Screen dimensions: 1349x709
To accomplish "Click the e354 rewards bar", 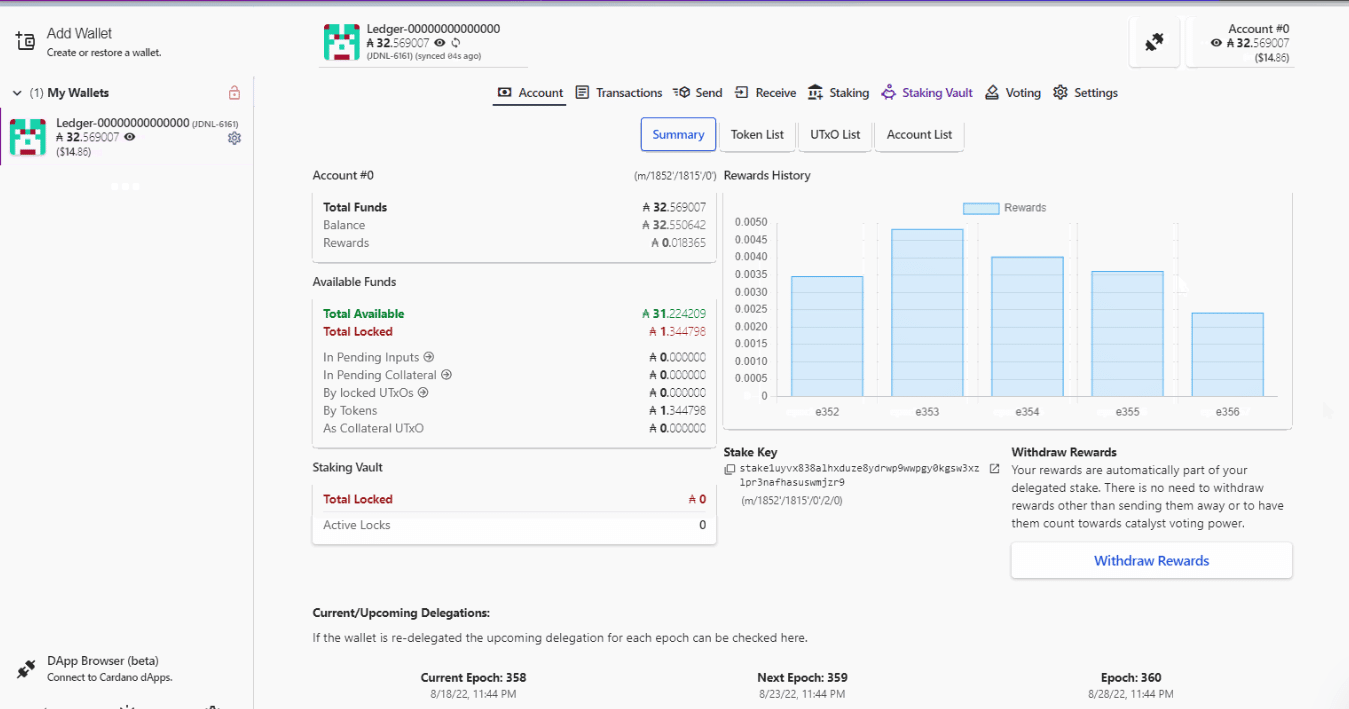I will (1027, 326).
